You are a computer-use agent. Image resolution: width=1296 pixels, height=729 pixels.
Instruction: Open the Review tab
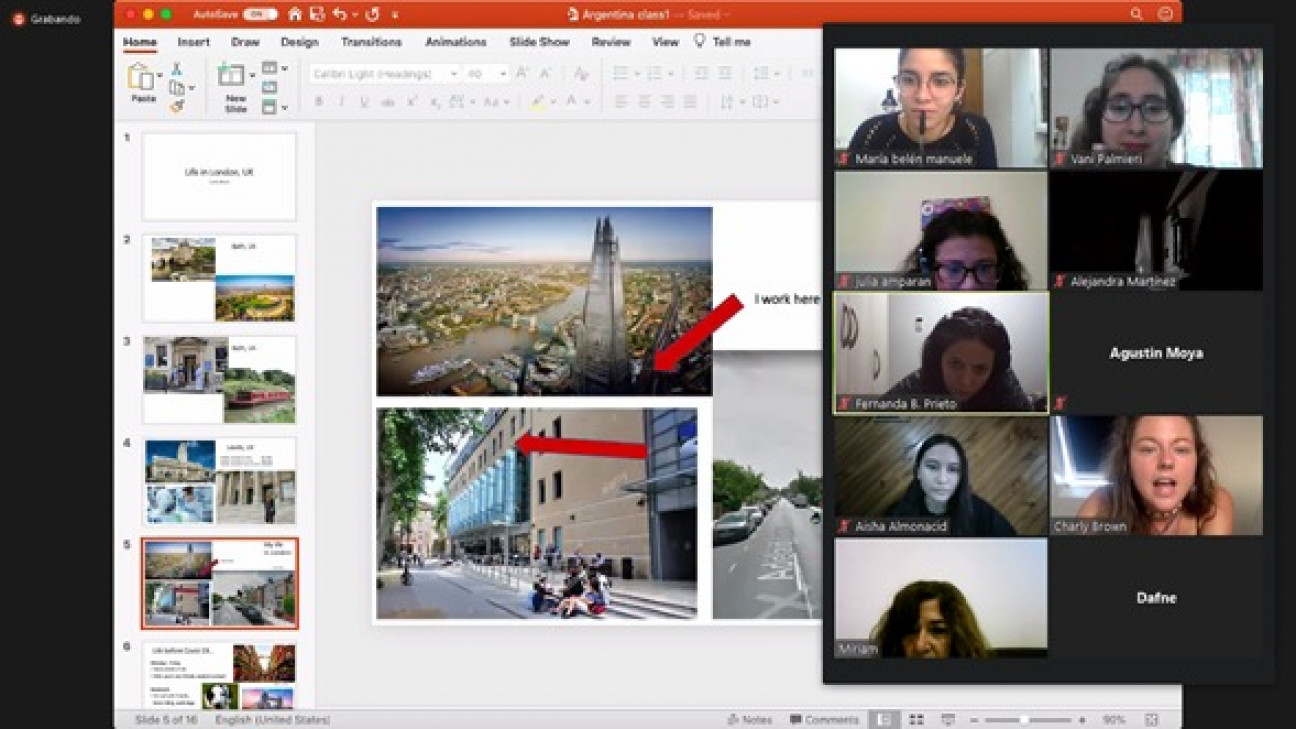[611, 42]
